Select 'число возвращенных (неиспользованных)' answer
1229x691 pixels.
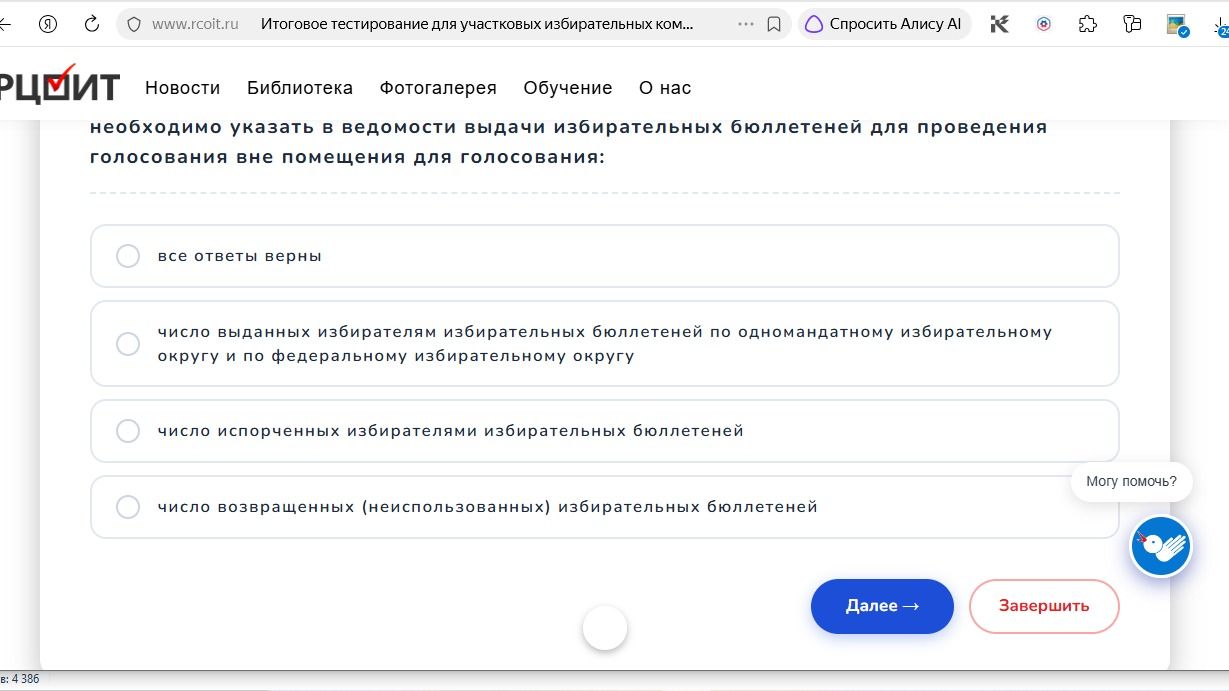[604, 507]
